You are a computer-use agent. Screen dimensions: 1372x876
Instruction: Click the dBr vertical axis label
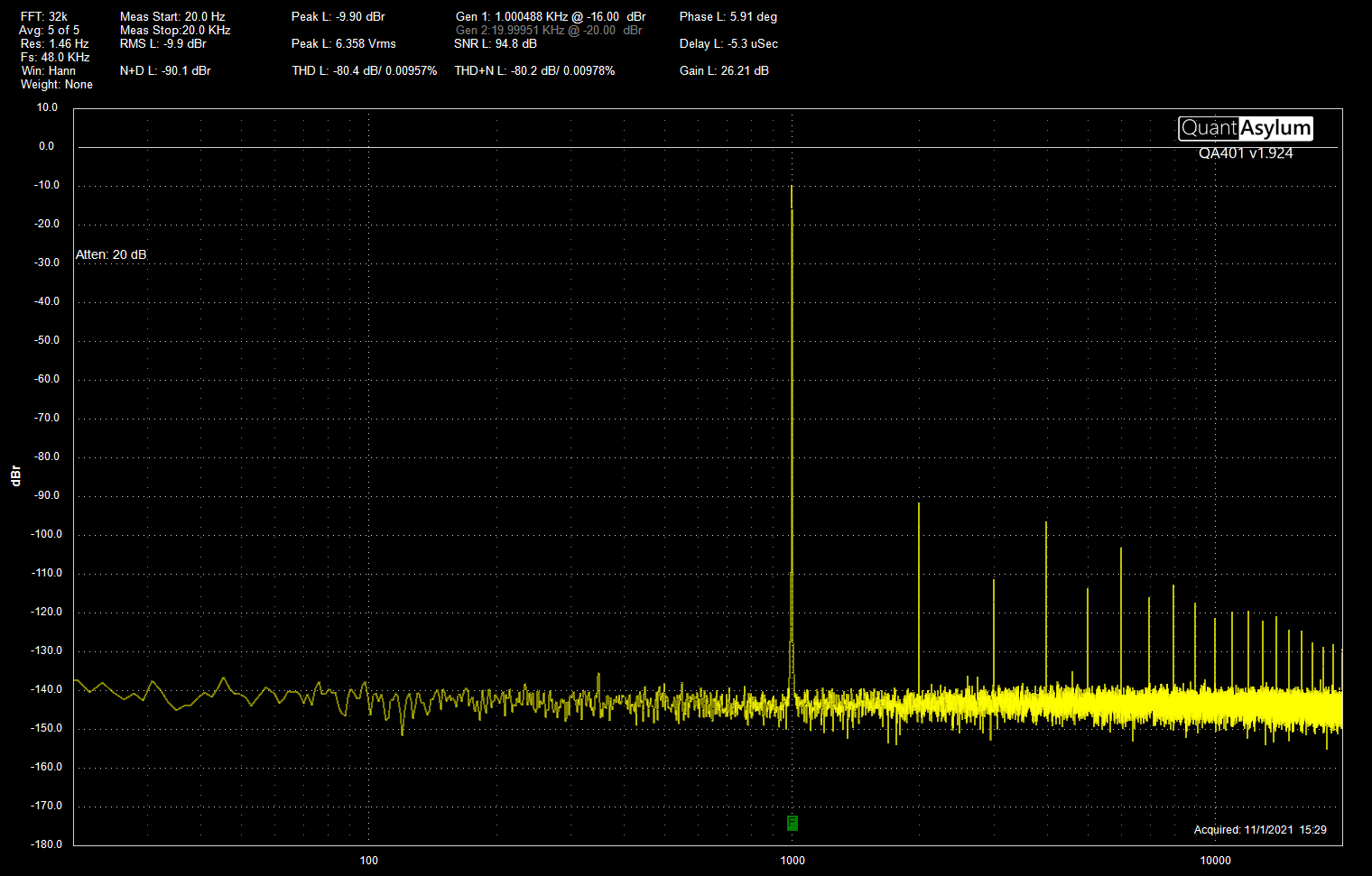15,476
